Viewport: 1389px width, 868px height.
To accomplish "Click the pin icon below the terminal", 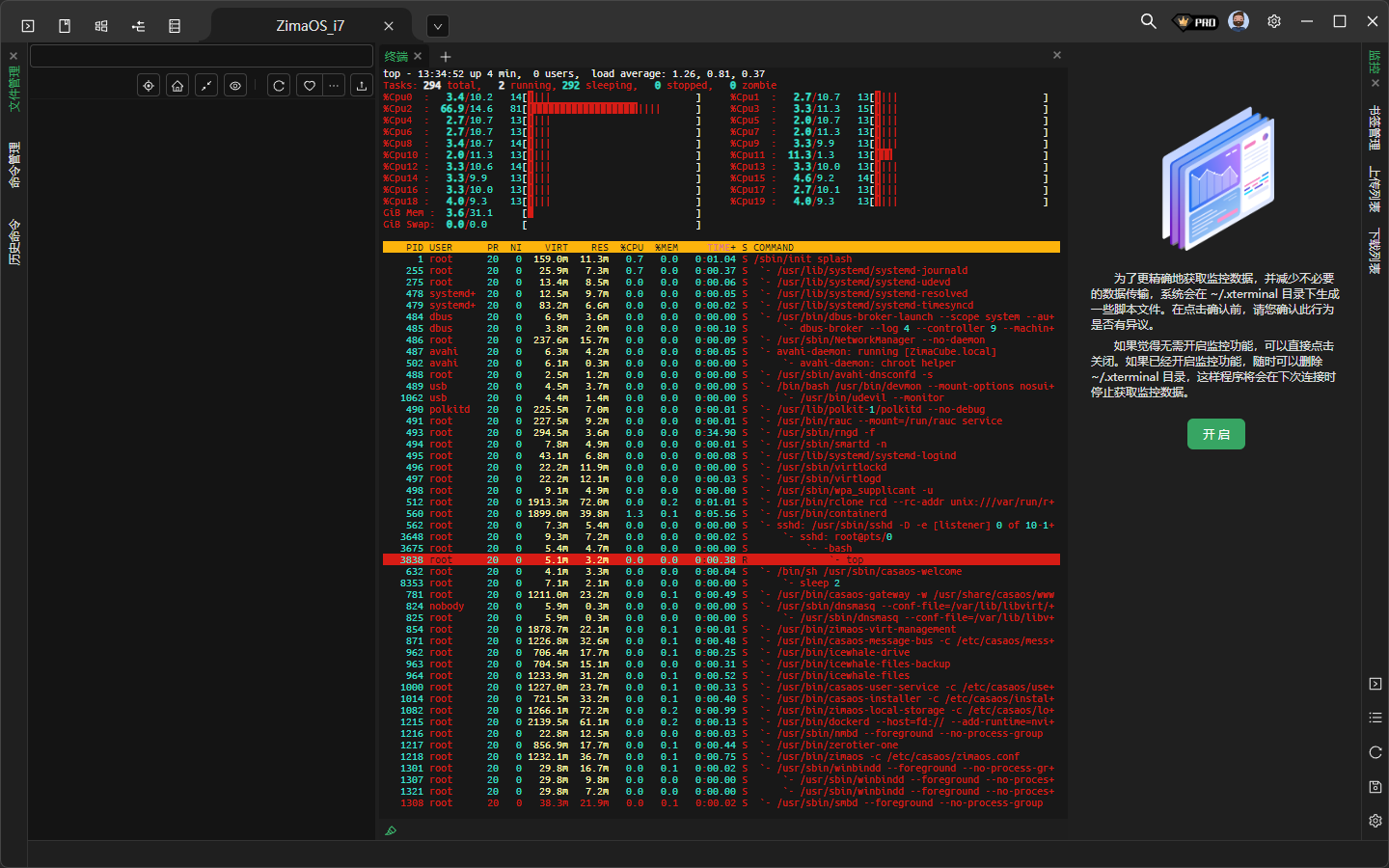I will pos(391,830).
